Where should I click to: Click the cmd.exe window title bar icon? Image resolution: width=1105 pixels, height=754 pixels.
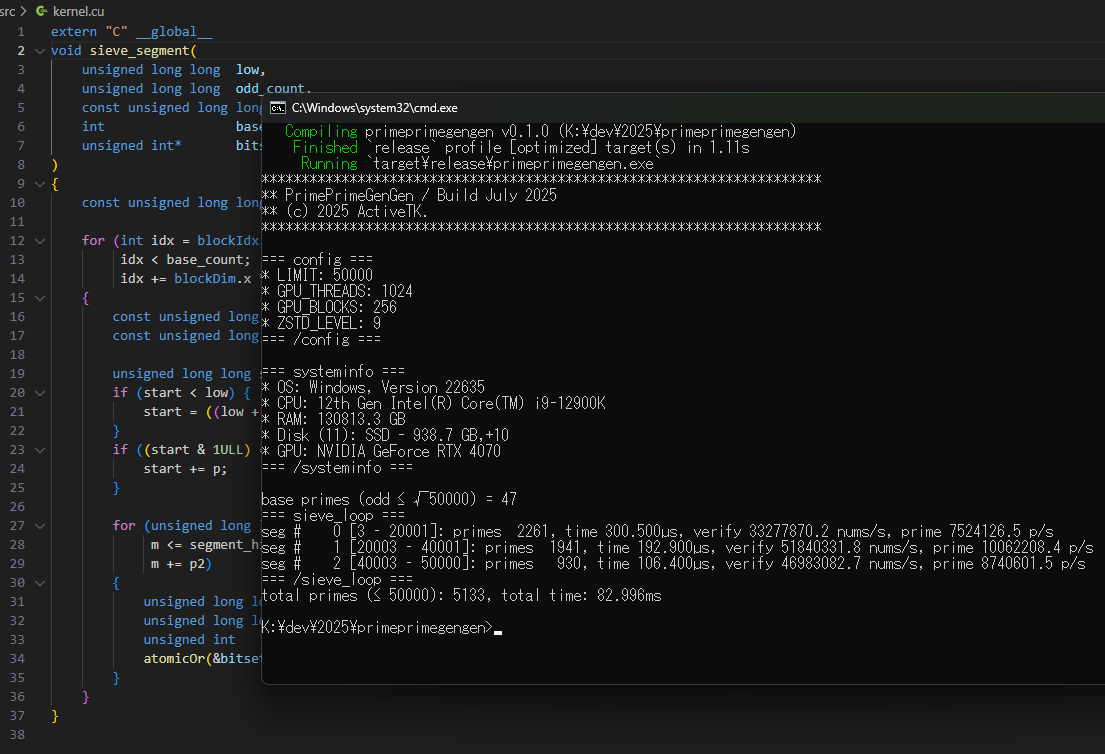(x=278, y=107)
